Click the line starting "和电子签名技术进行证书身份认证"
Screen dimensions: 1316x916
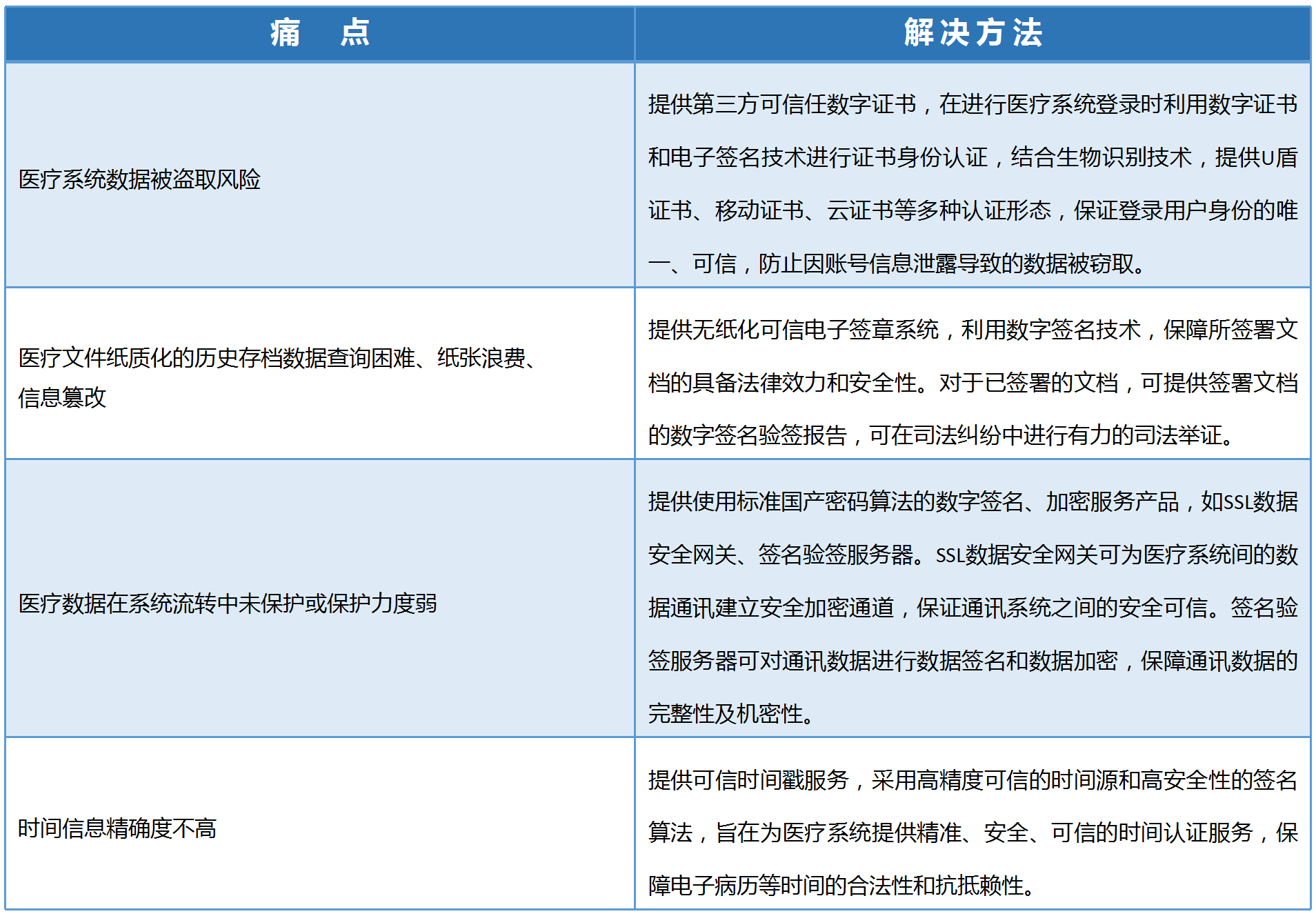click(x=973, y=157)
